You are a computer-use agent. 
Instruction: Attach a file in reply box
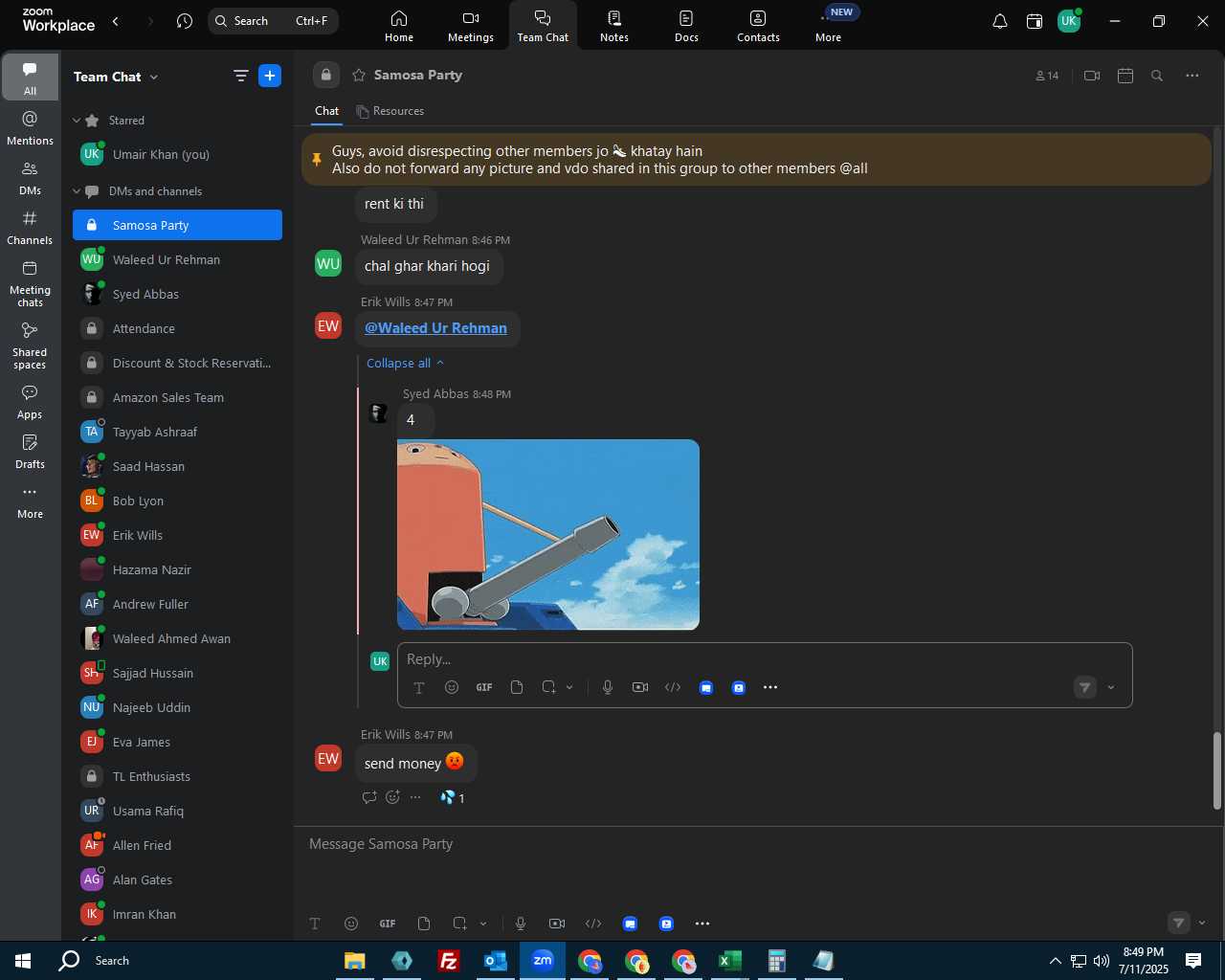click(517, 687)
